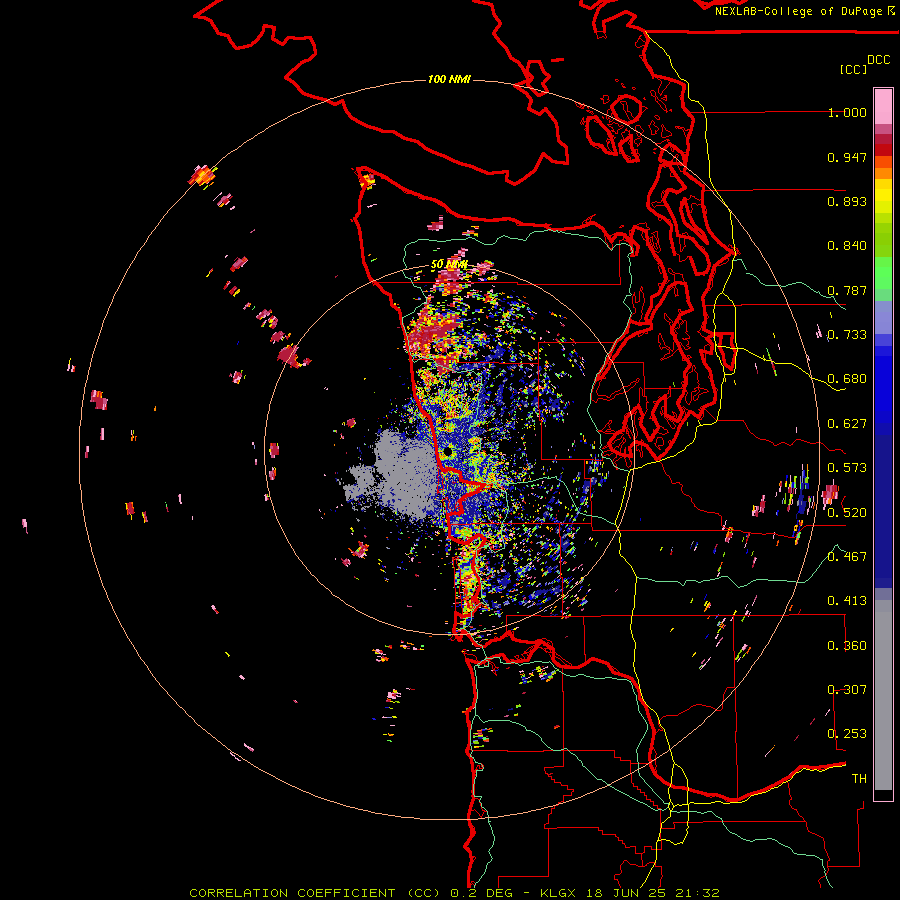Select the 0.893 scale value

click(x=847, y=201)
